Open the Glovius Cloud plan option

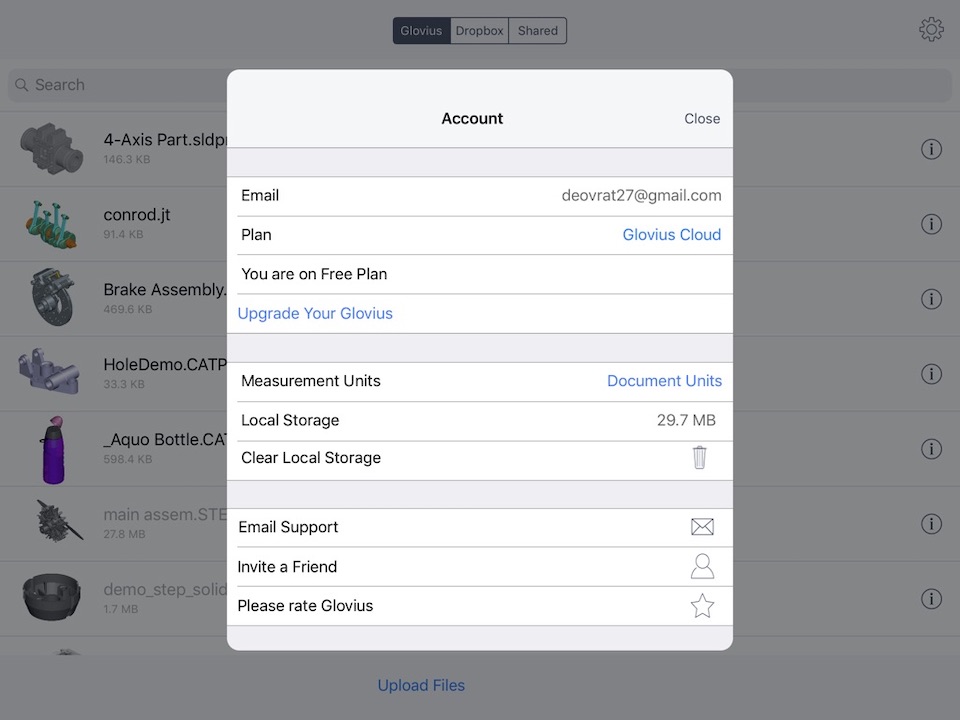pos(672,234)
